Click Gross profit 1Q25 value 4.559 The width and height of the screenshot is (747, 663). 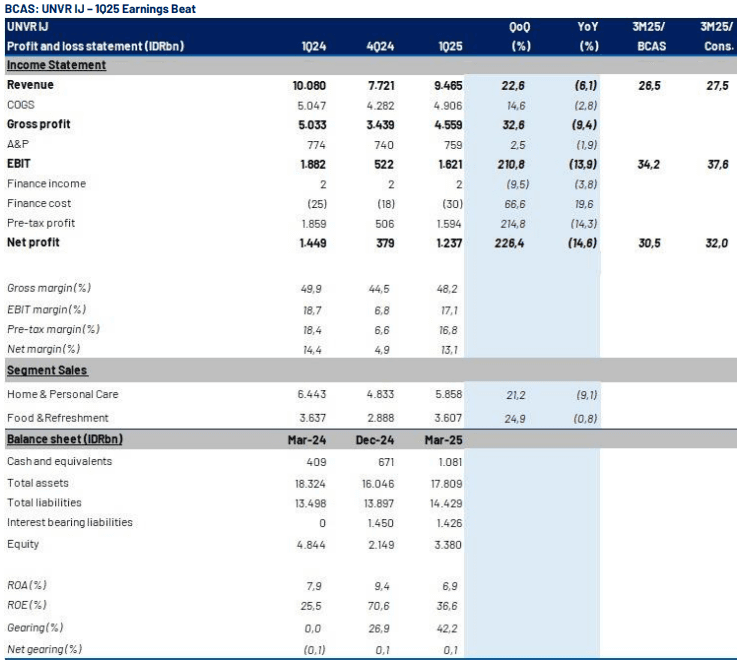tap(448, 125)
